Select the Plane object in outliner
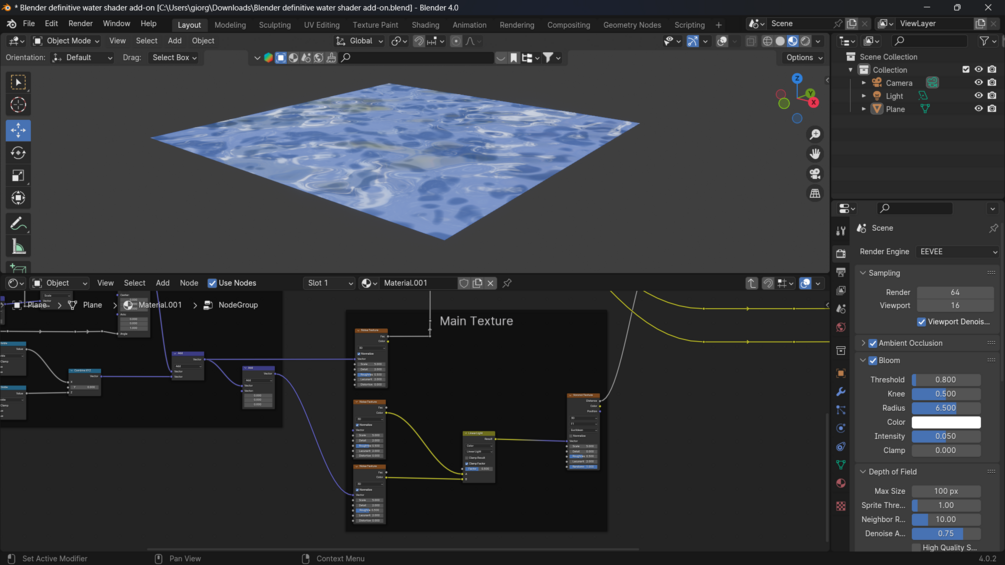 pos(895,109)
